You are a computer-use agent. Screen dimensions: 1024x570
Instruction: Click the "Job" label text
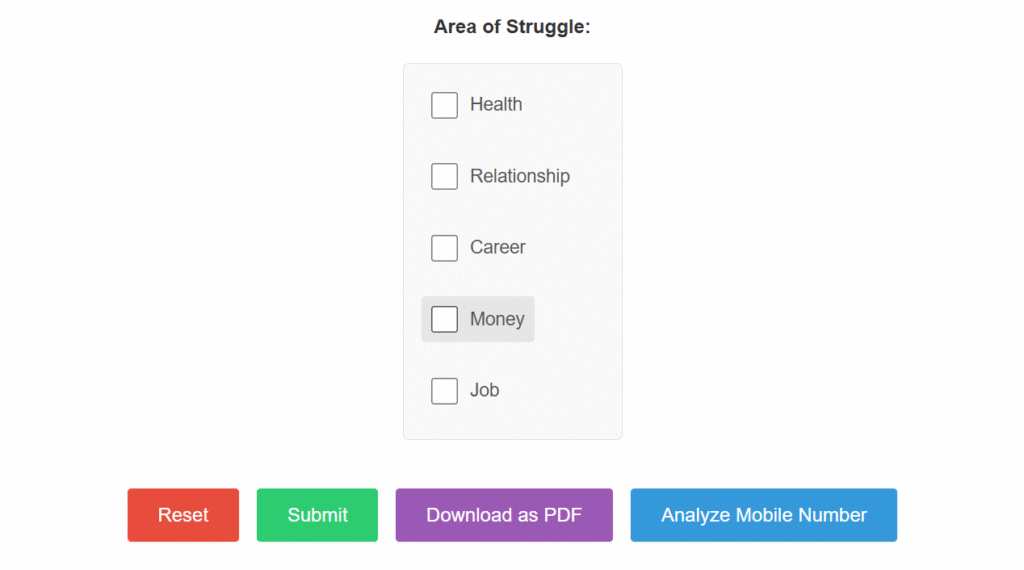click(x=485, y=390)
